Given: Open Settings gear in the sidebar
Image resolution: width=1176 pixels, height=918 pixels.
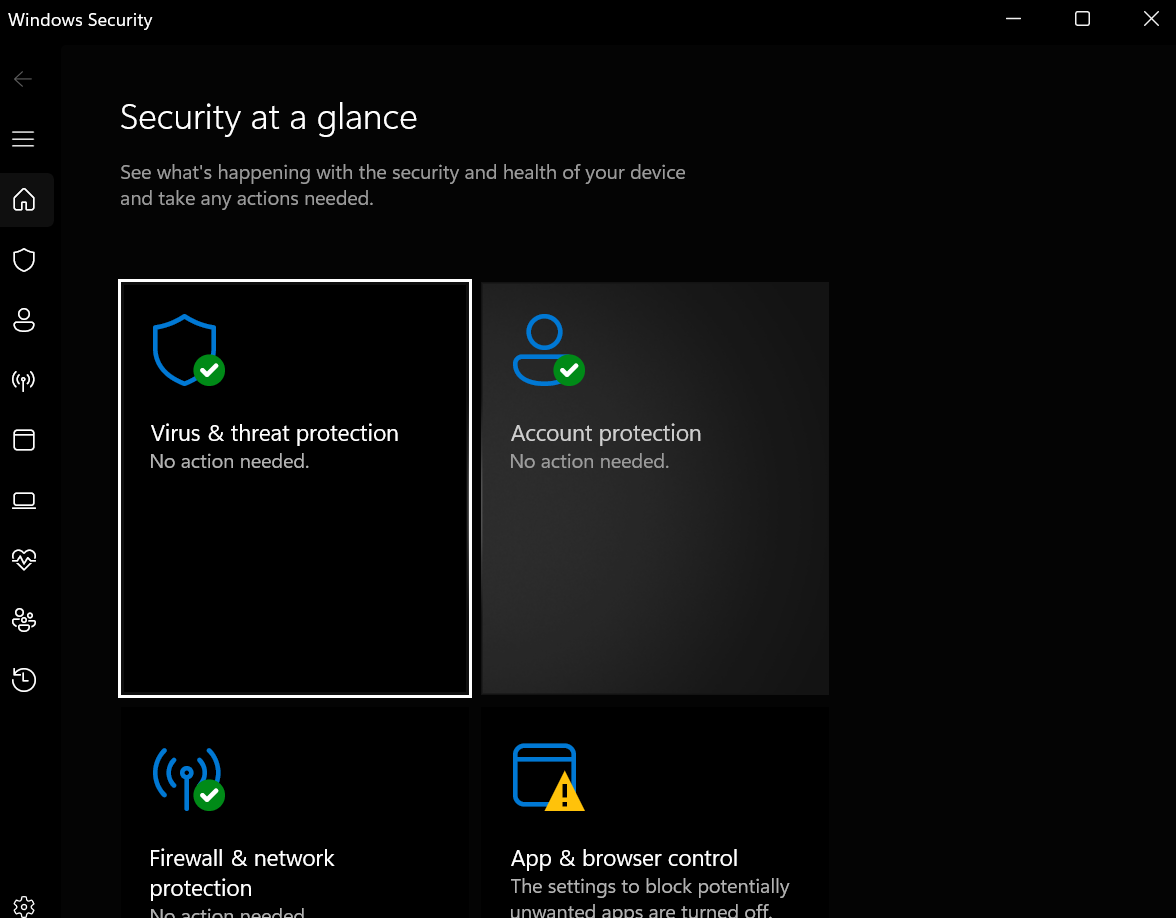Looking at the screenshot, I should [24, 906].
